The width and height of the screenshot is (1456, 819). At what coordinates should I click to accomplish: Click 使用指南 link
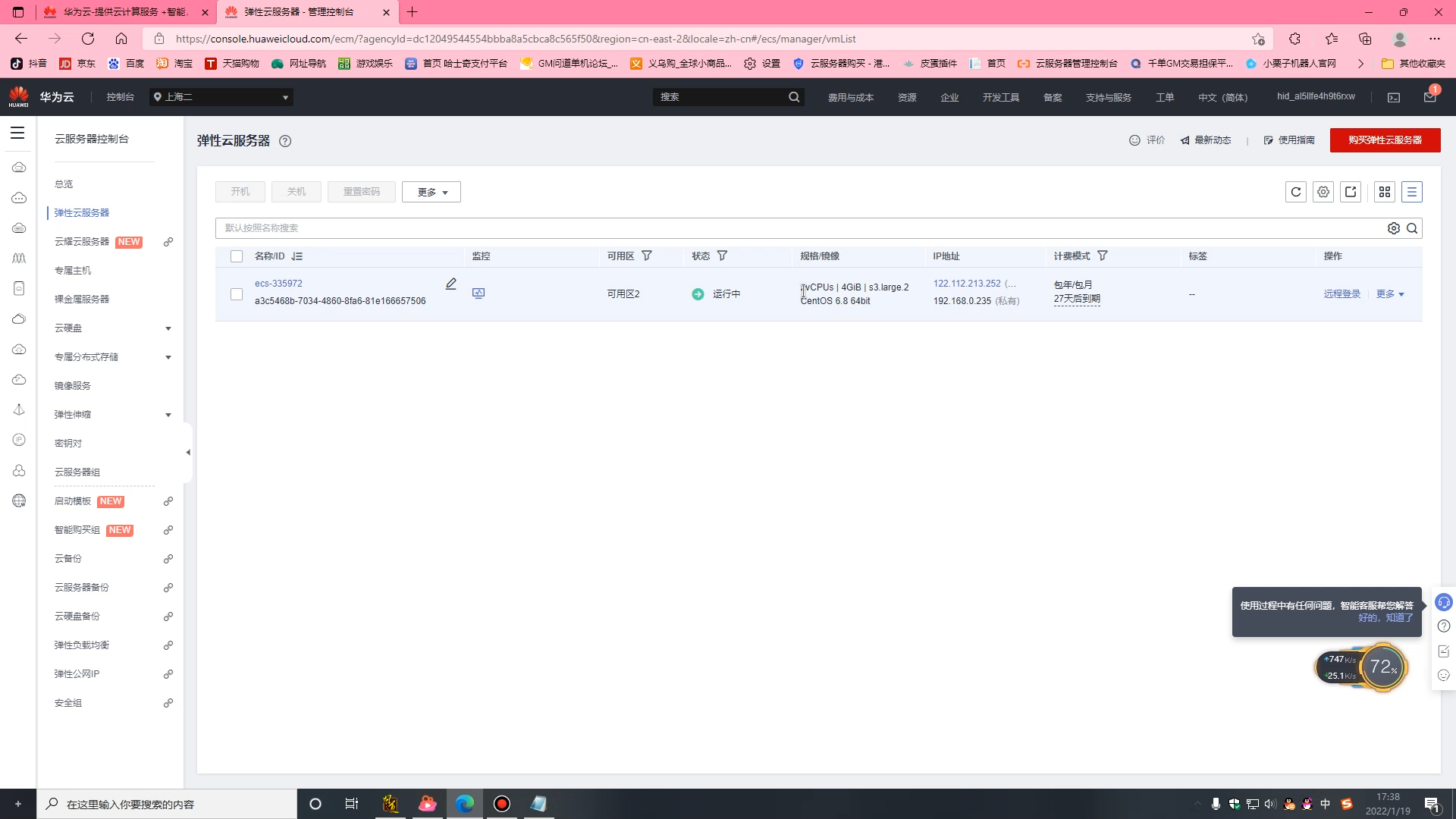pos(1289,140)
